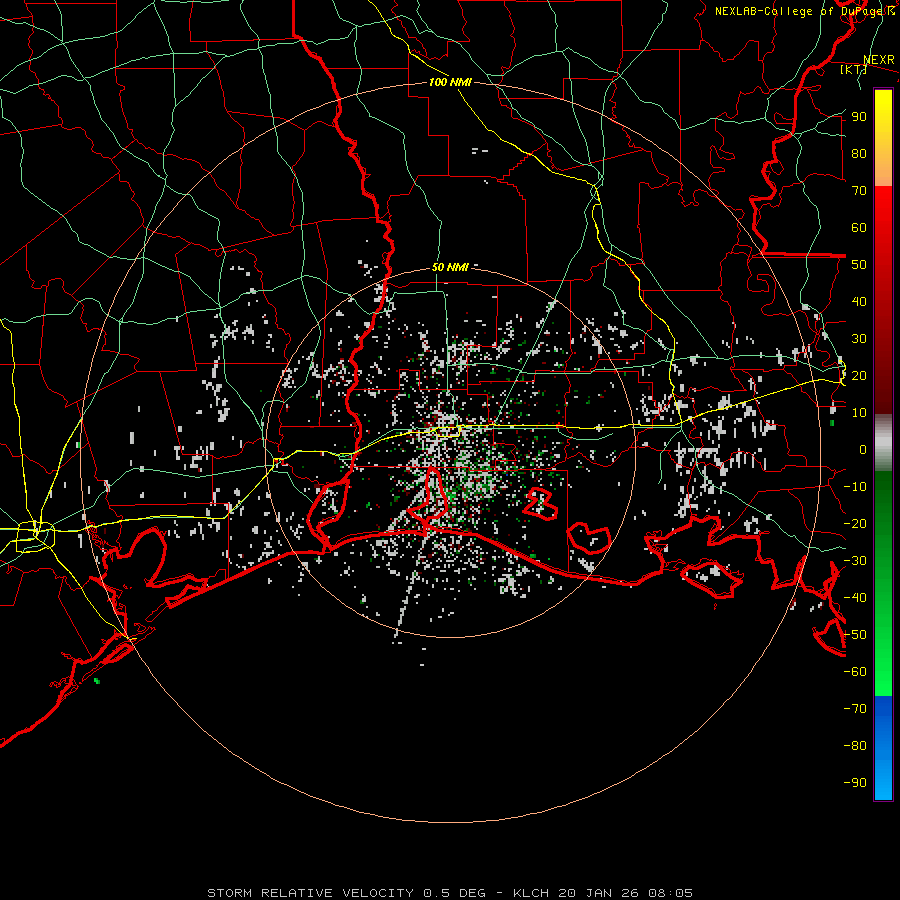
Task: Click the "20 JAN 26" date in the caption
Action: pos(599,893)
